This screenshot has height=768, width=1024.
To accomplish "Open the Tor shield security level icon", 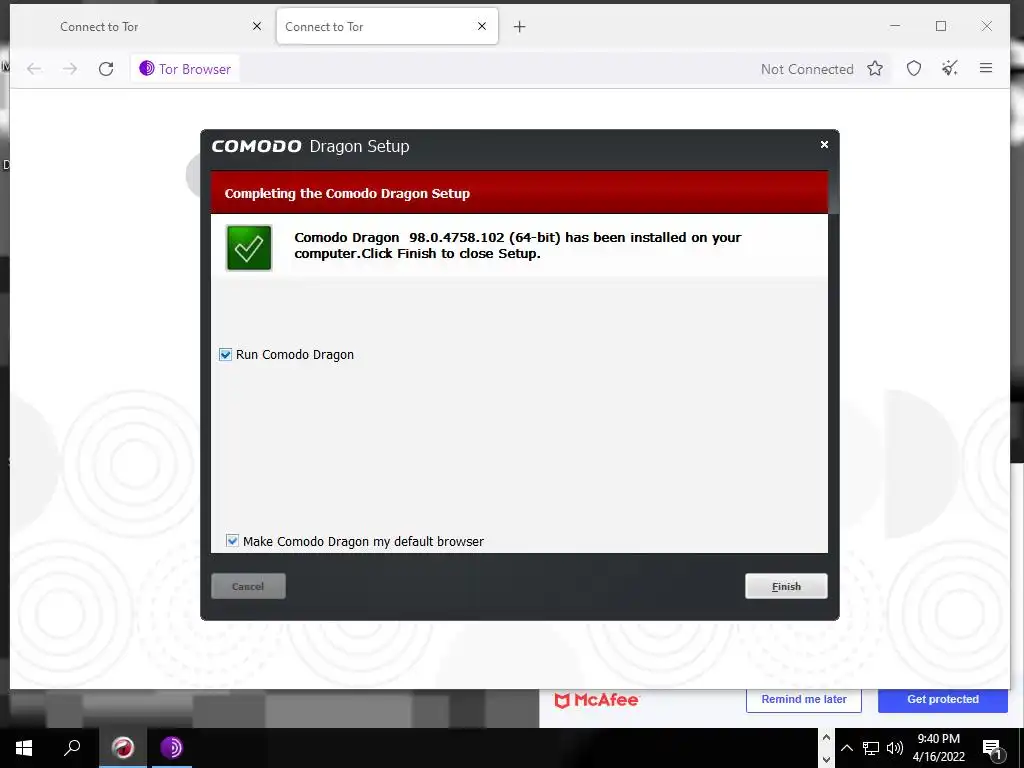I will coord(914,69).
